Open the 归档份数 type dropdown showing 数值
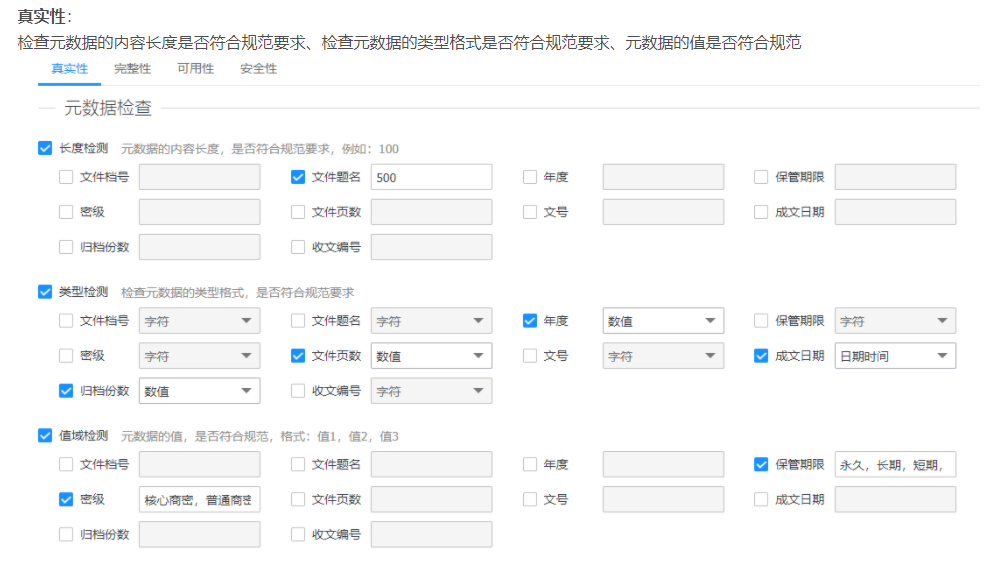 tap(199, 391)
